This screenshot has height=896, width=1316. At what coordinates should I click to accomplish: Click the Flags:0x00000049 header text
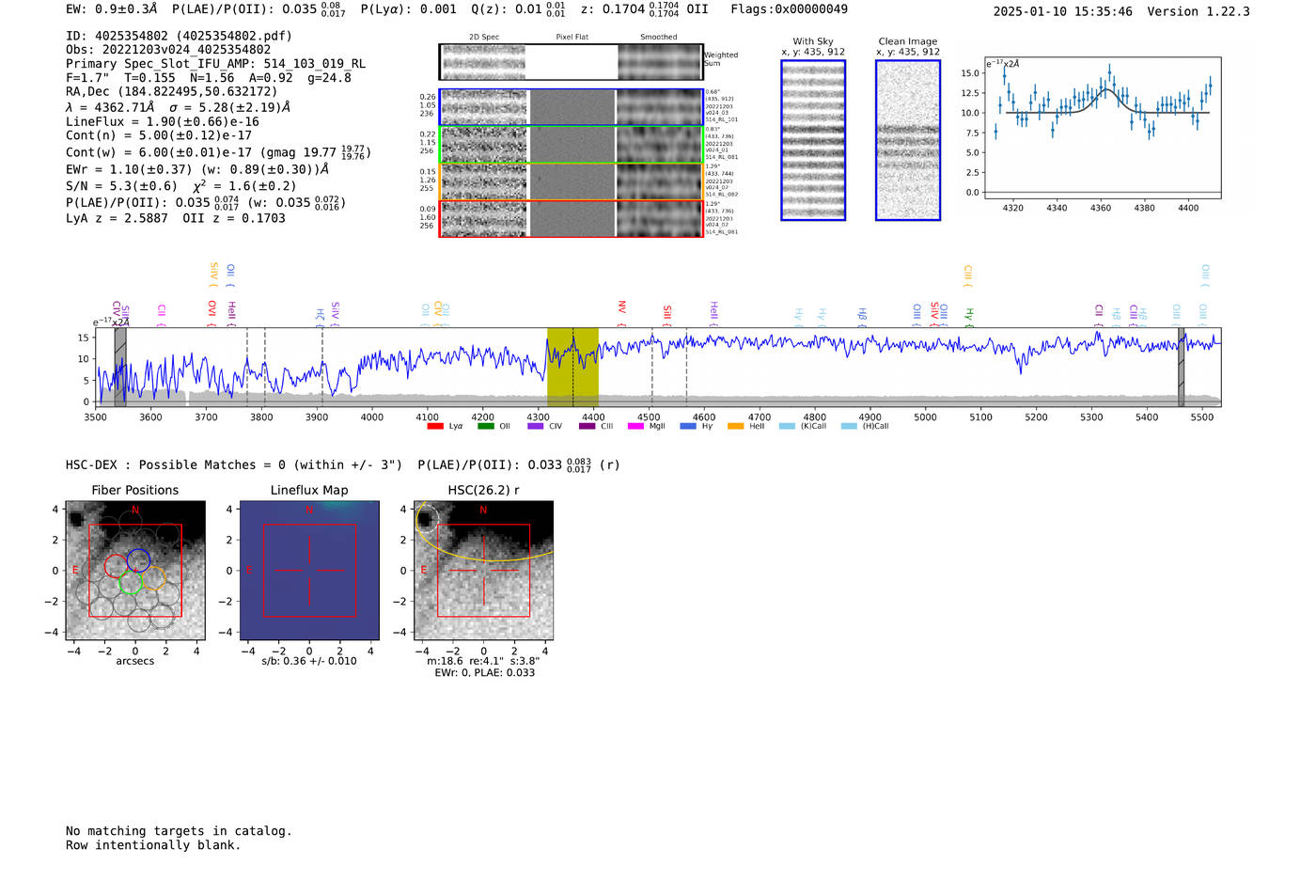click(x=790, y=9)
